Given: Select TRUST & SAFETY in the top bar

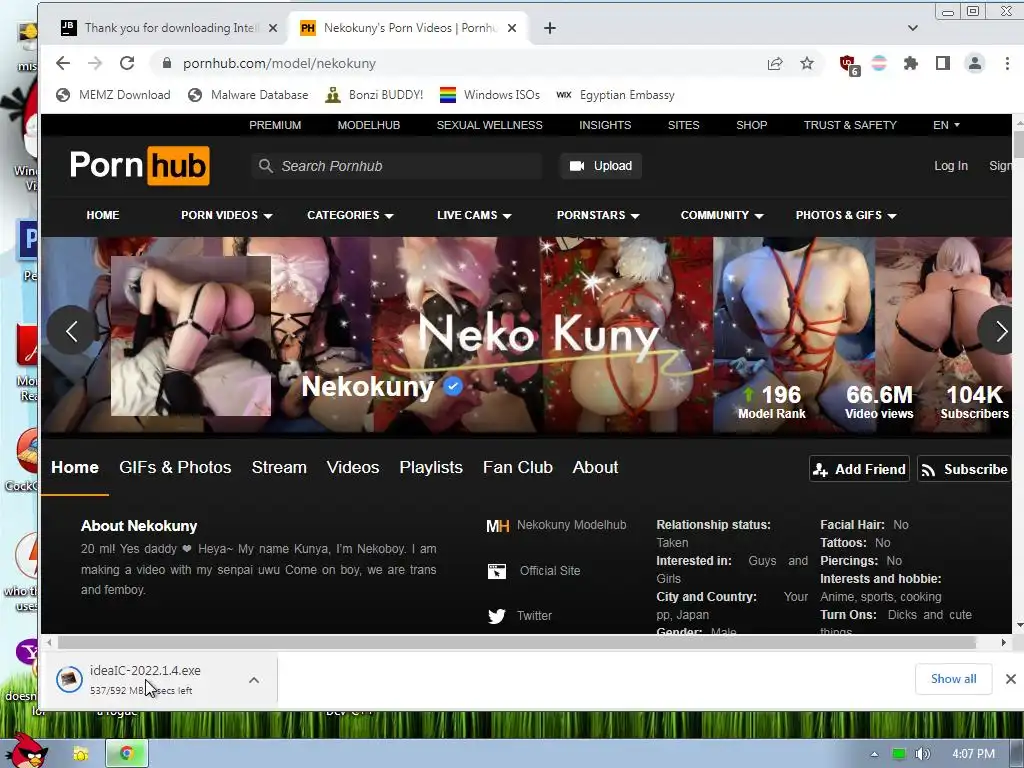Looking at the screenshot, I should tap(850, 125).
